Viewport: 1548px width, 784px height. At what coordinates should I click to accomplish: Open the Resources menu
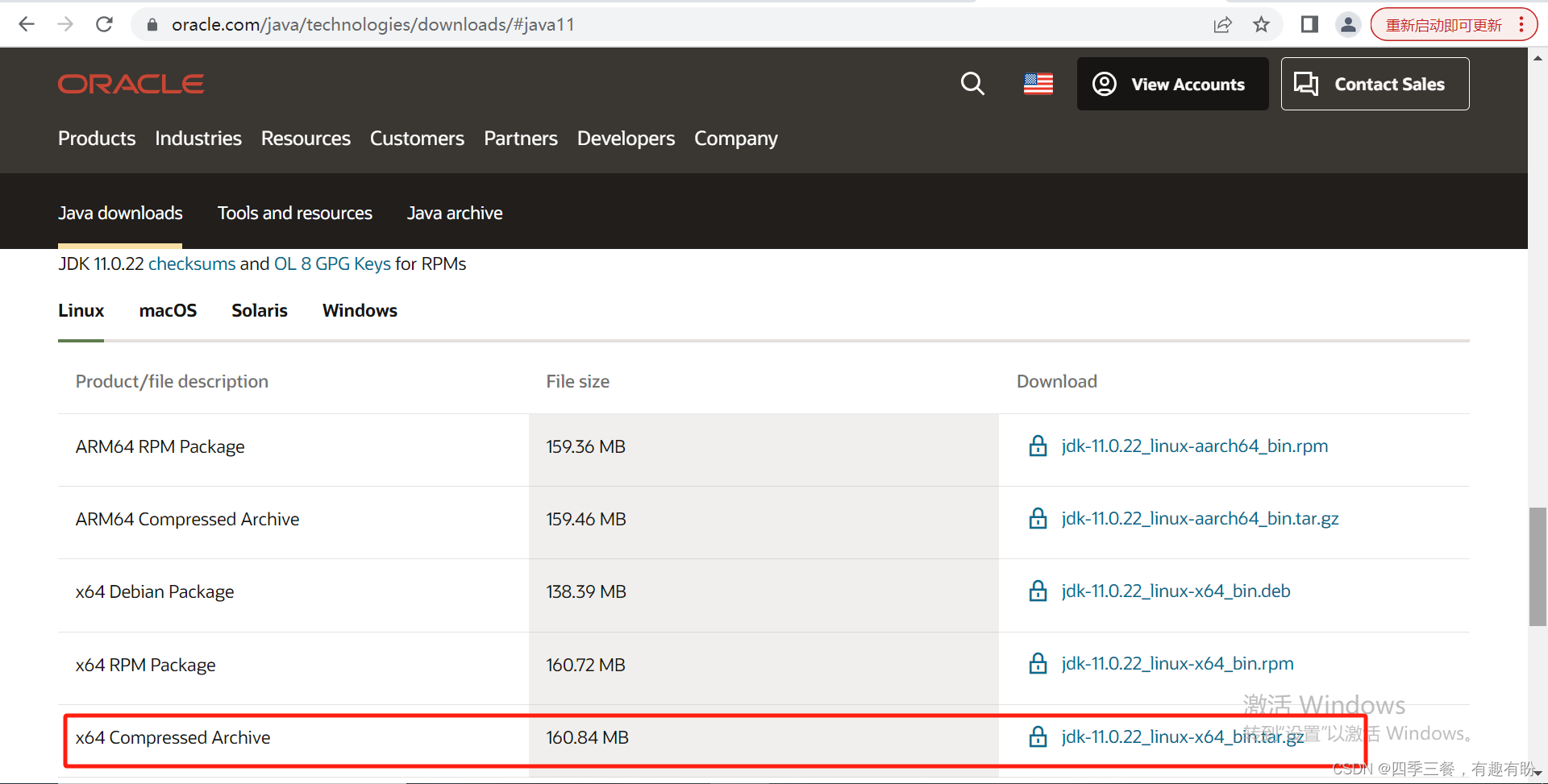coord(306,139)
